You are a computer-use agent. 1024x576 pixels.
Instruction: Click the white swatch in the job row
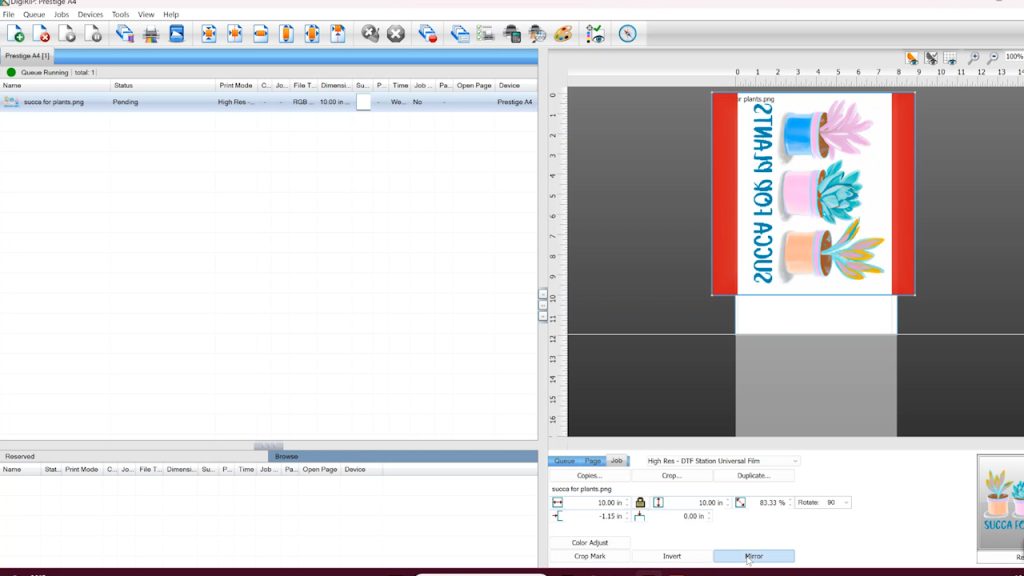click(363, 102)
